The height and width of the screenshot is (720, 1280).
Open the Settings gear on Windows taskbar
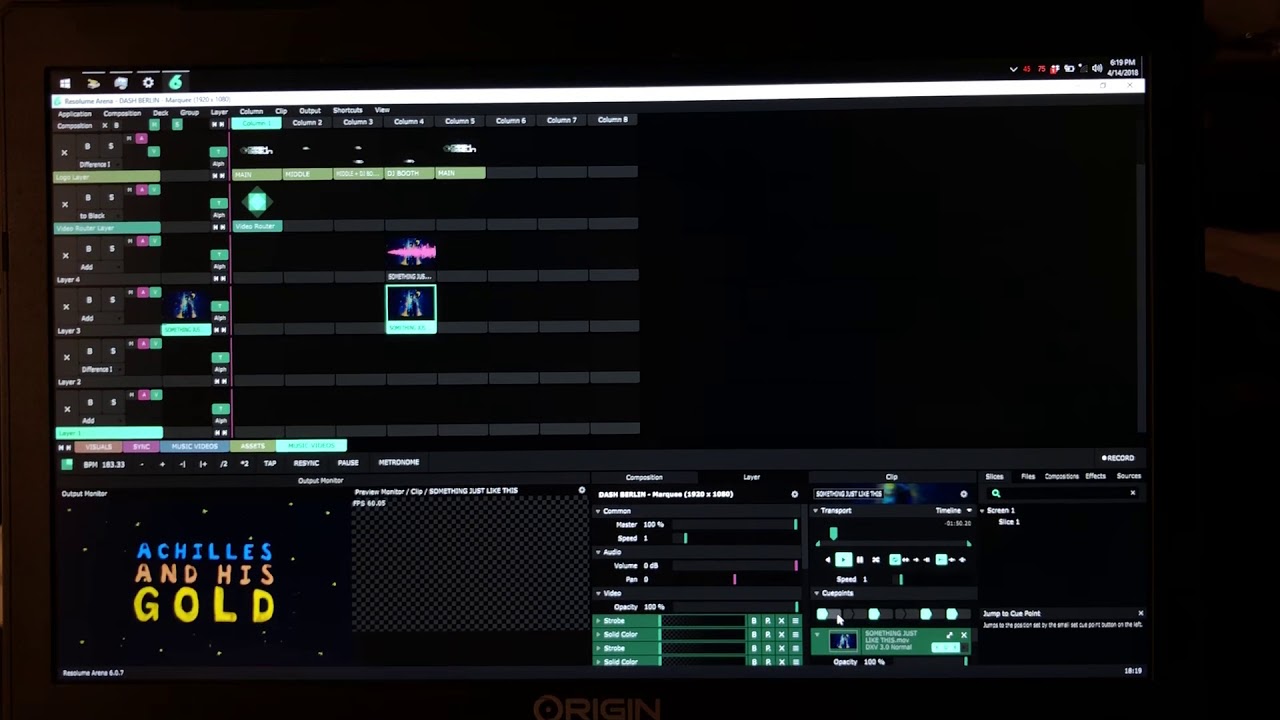tap(148, 83)
